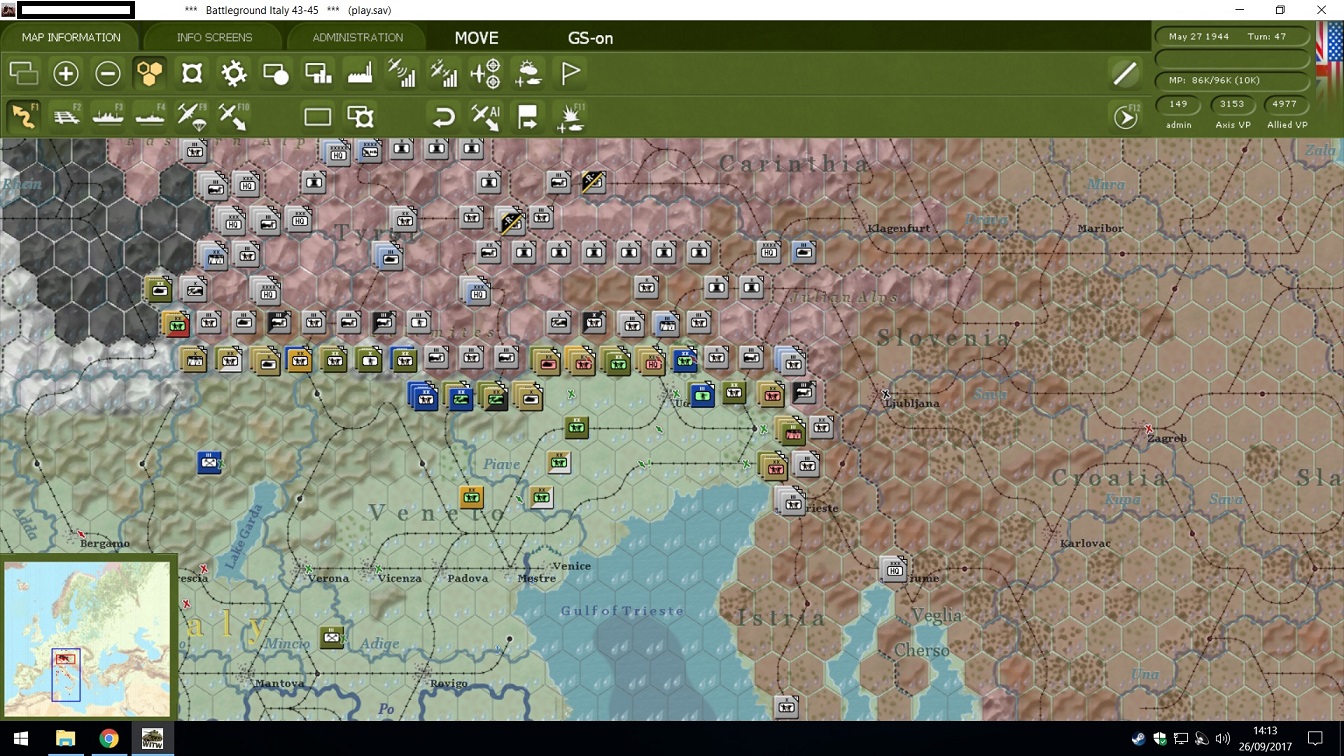This screenshot has height=756, width=1344.
Task: Click the diagonal slash round button
Action: coord(1125,73)
